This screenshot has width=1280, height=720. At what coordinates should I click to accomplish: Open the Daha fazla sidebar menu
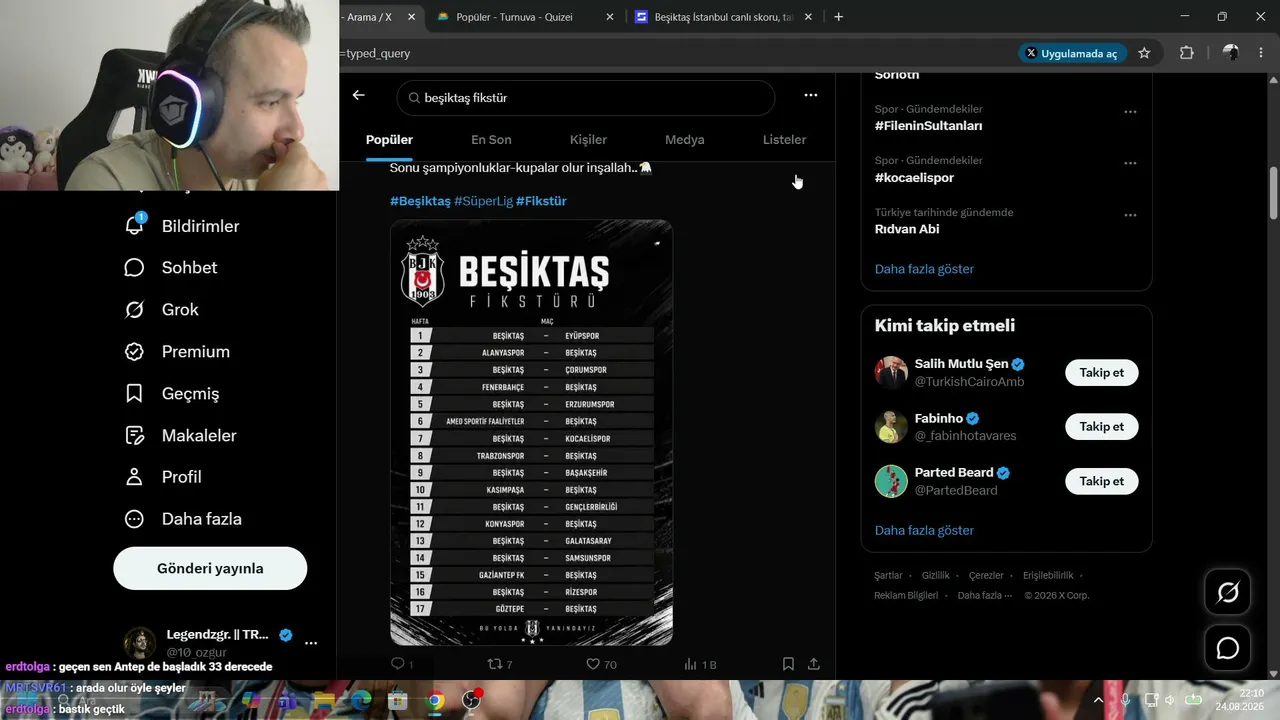coord(183,519)
